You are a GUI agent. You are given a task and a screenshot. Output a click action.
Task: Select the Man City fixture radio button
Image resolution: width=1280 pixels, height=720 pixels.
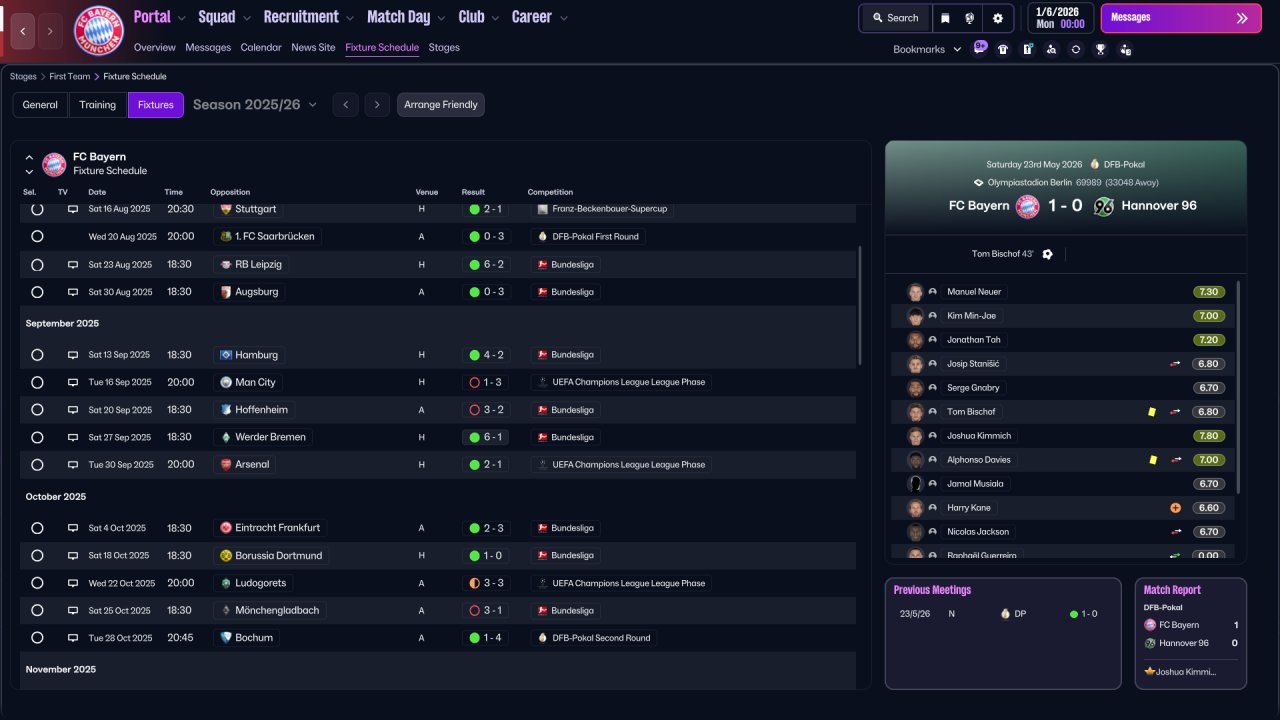coord(37,382)
